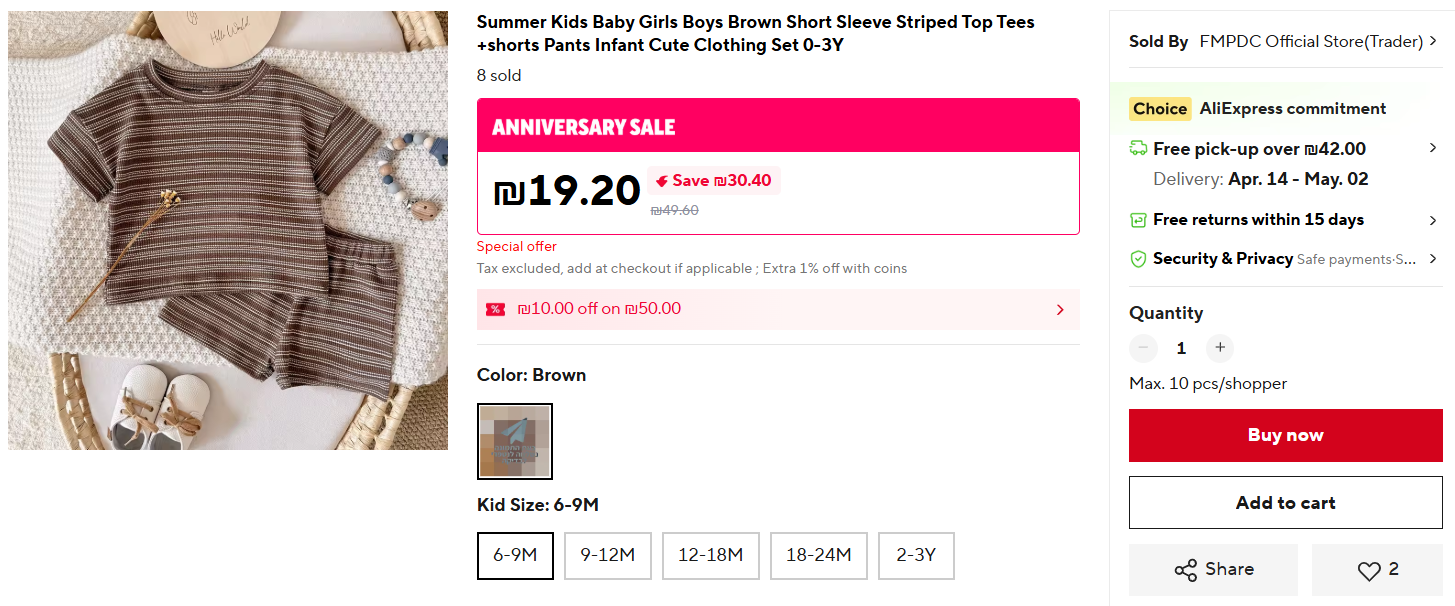
Task: Click the free pick-up truck icon
Action: [1138, 149]
